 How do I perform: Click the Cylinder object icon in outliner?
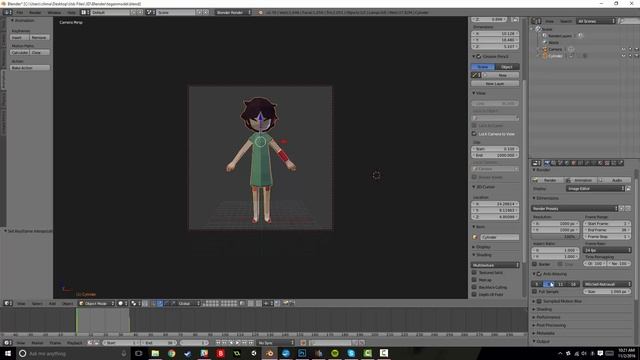tap(544, 56)
